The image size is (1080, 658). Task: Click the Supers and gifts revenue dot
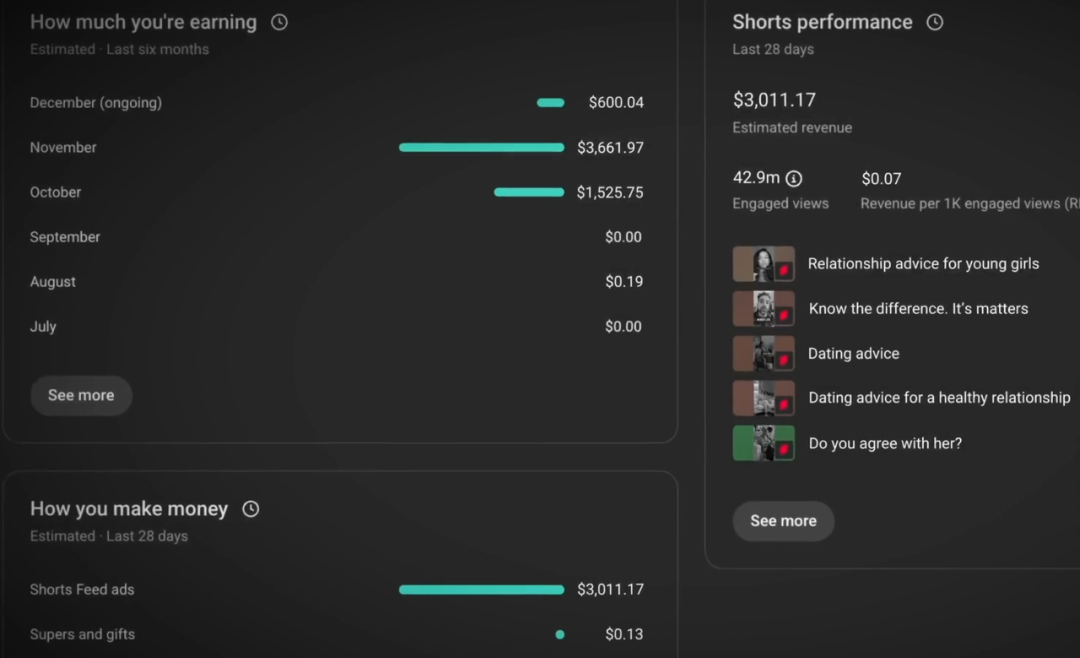560,634
